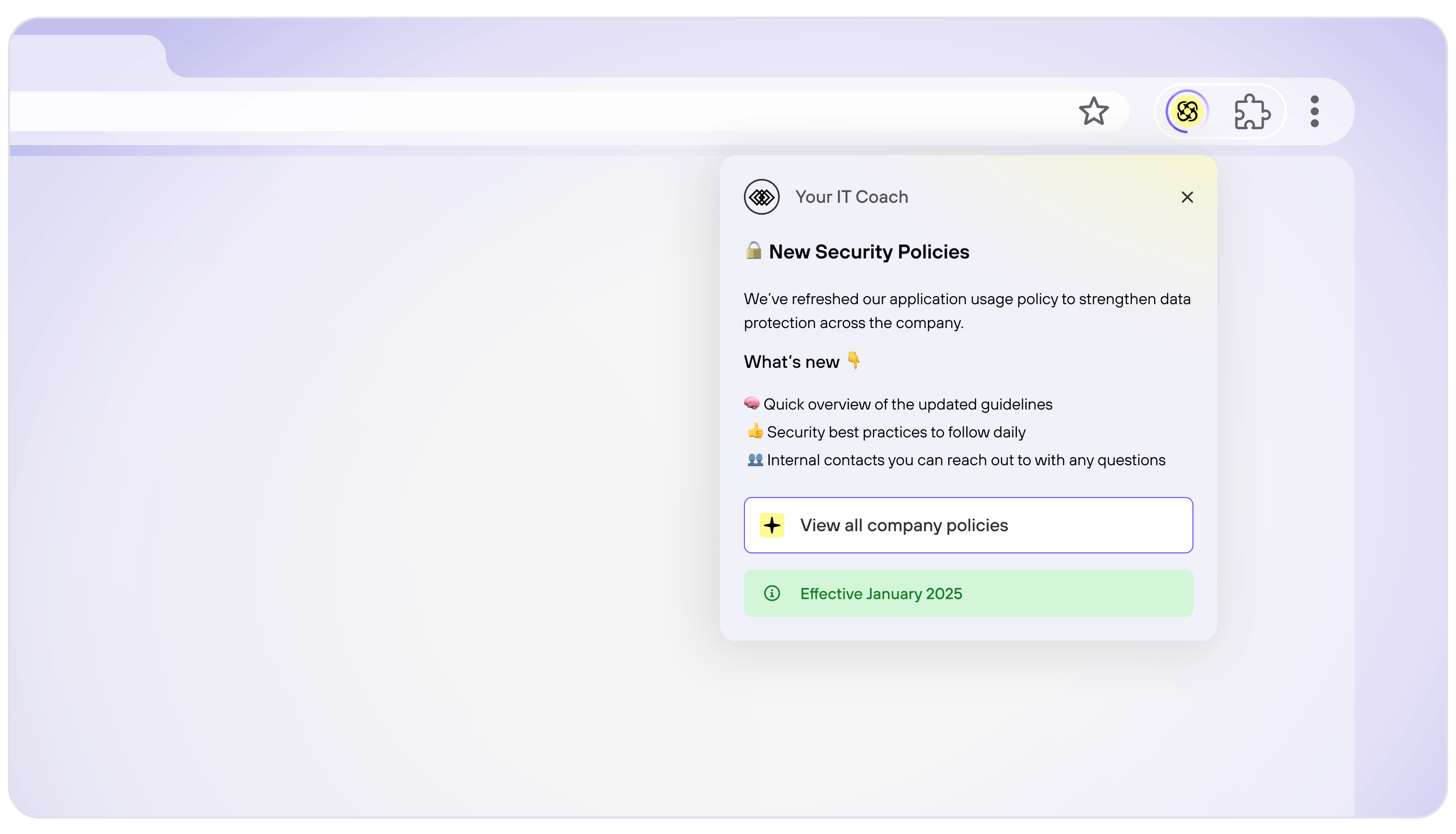
Task: Open the three-dot browser menu
Action: tap(1314, 111)
